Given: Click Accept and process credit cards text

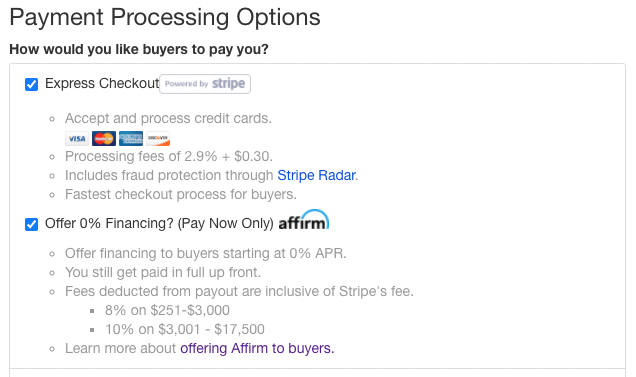Looking at the screenshot, I should pos(168,118).
